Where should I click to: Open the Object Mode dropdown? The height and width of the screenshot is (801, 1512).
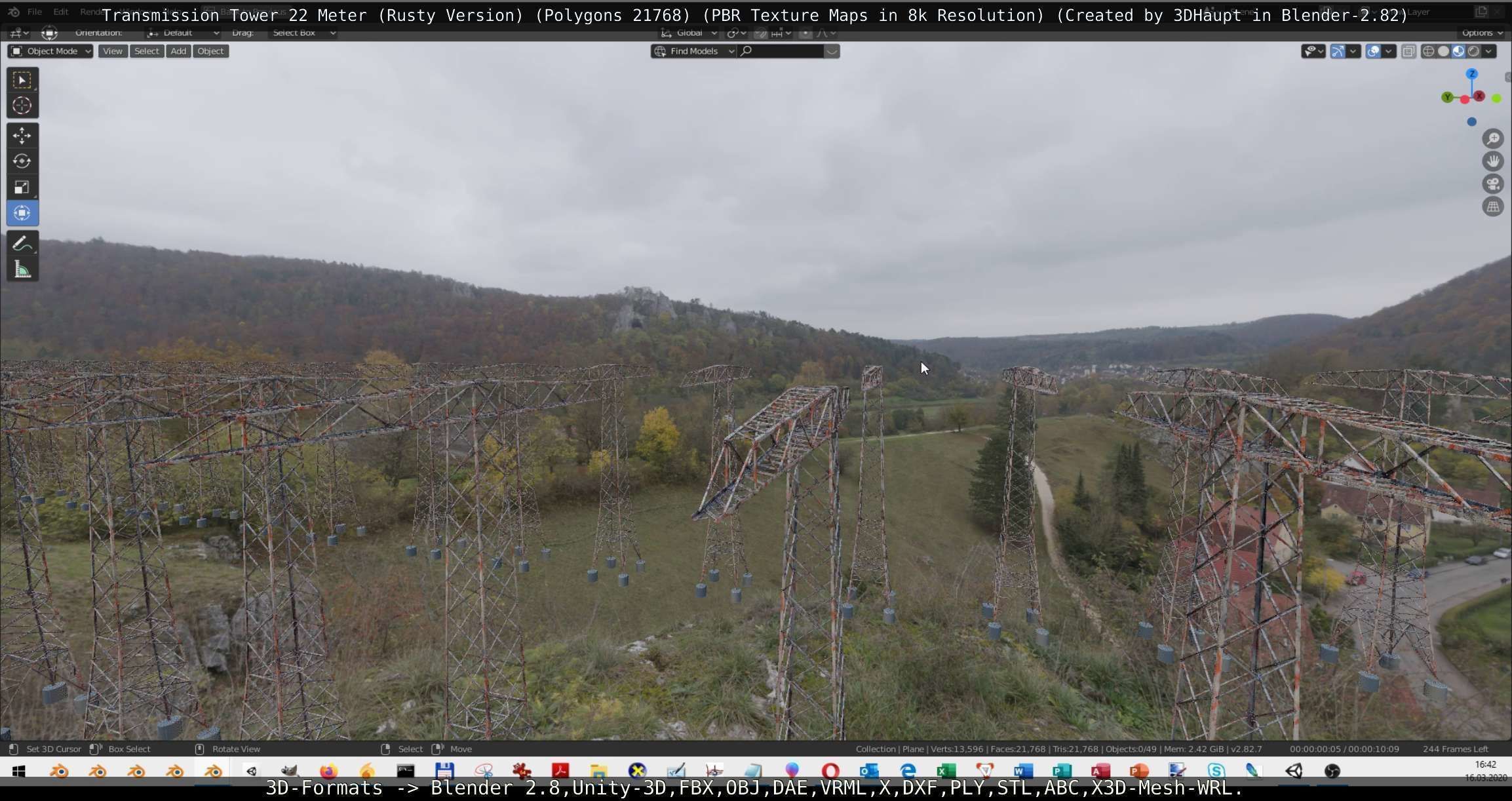(x=50, y=51)
